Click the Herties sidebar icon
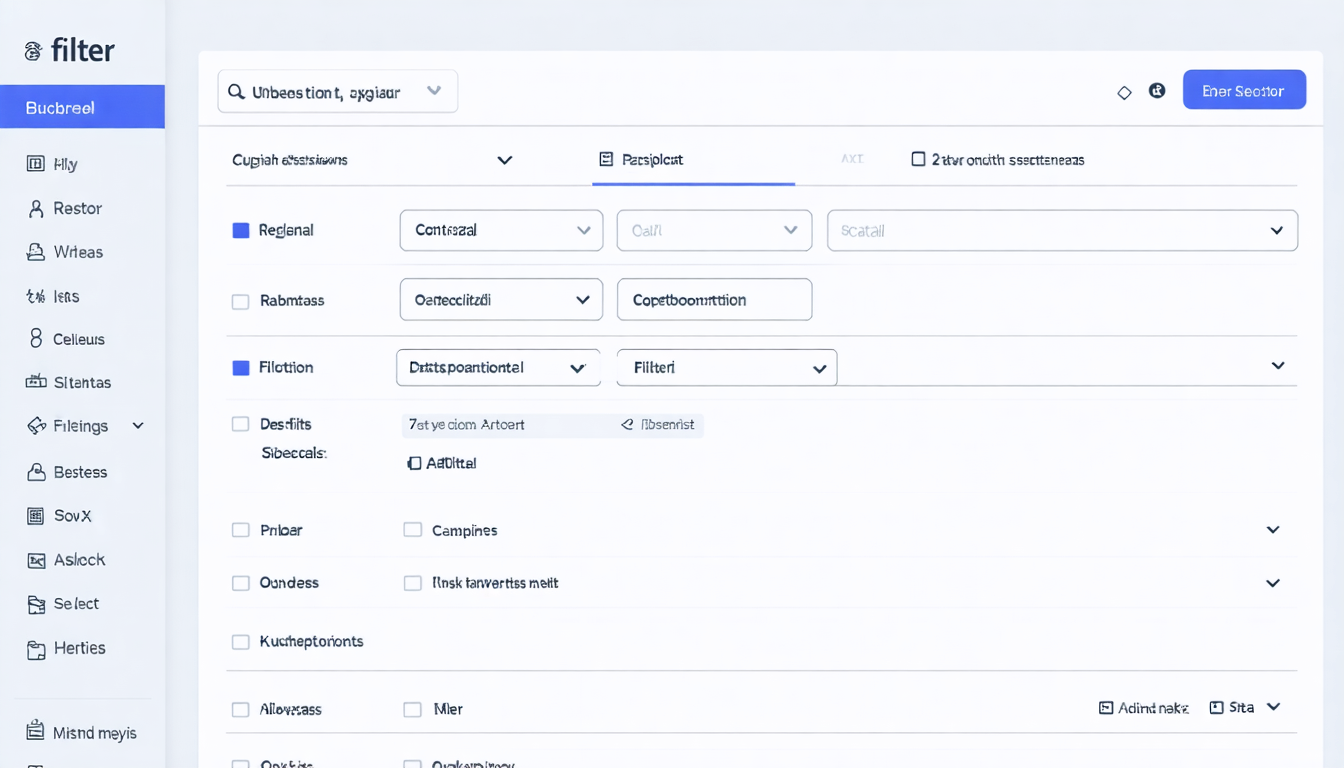 pos(36,650)
